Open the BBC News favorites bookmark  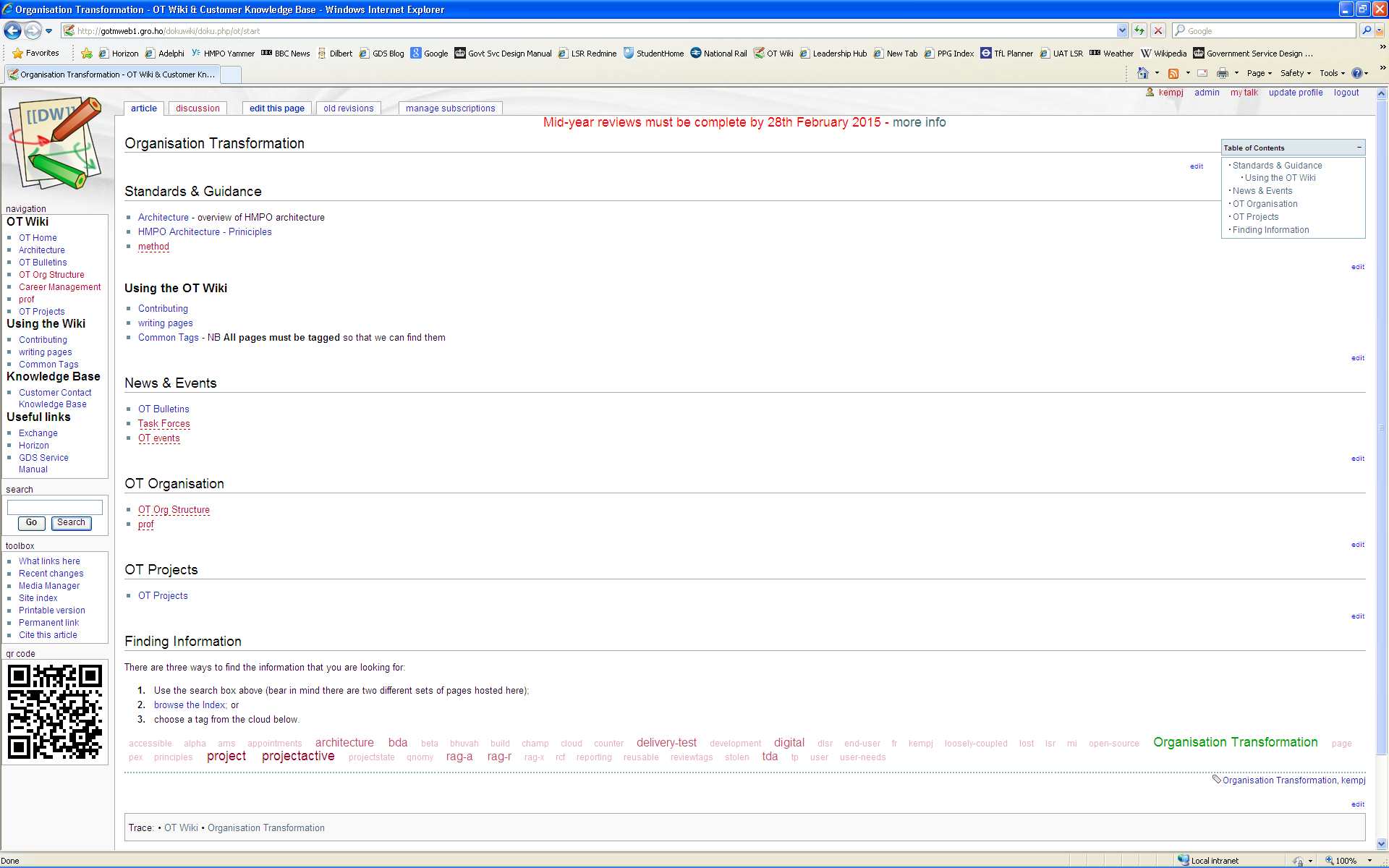pyautogui.click(x=285, y=54)
